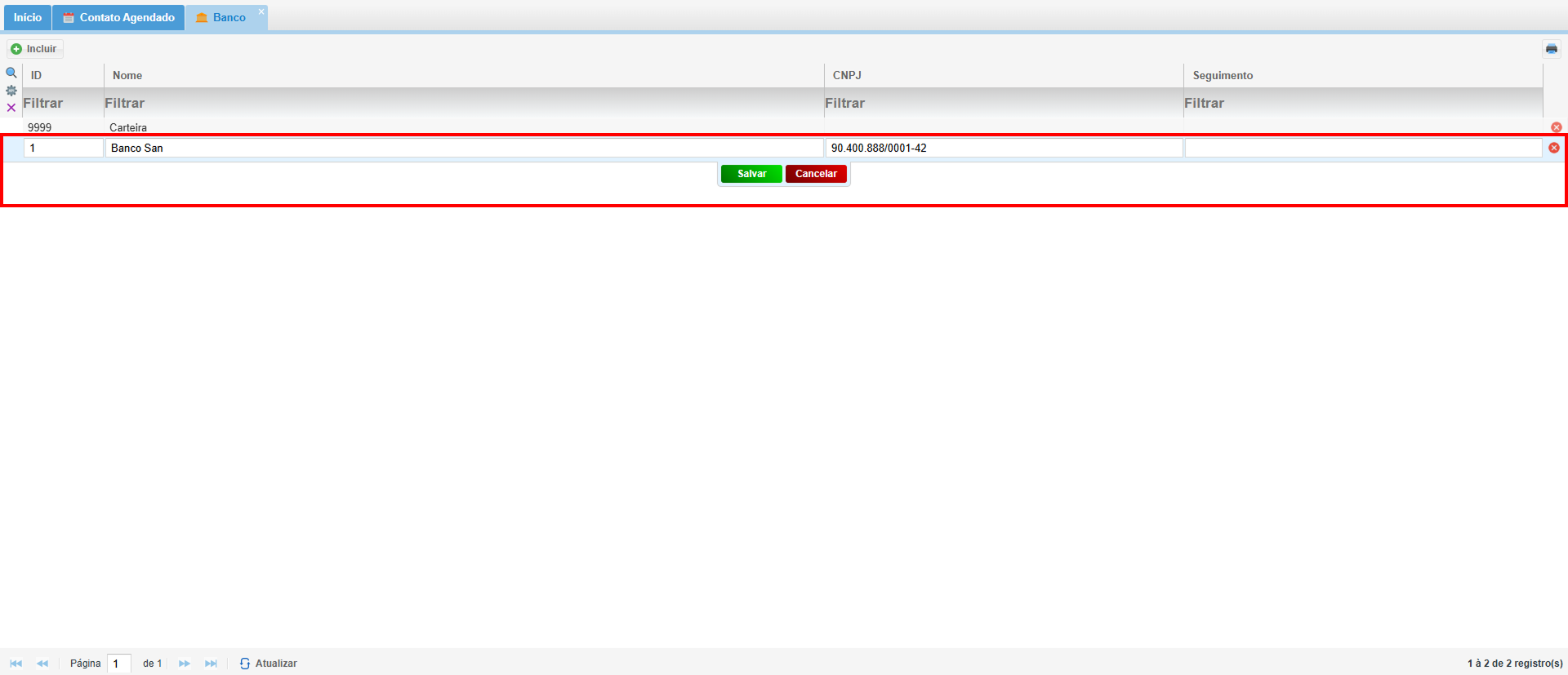Go to last page arrow

211,664
